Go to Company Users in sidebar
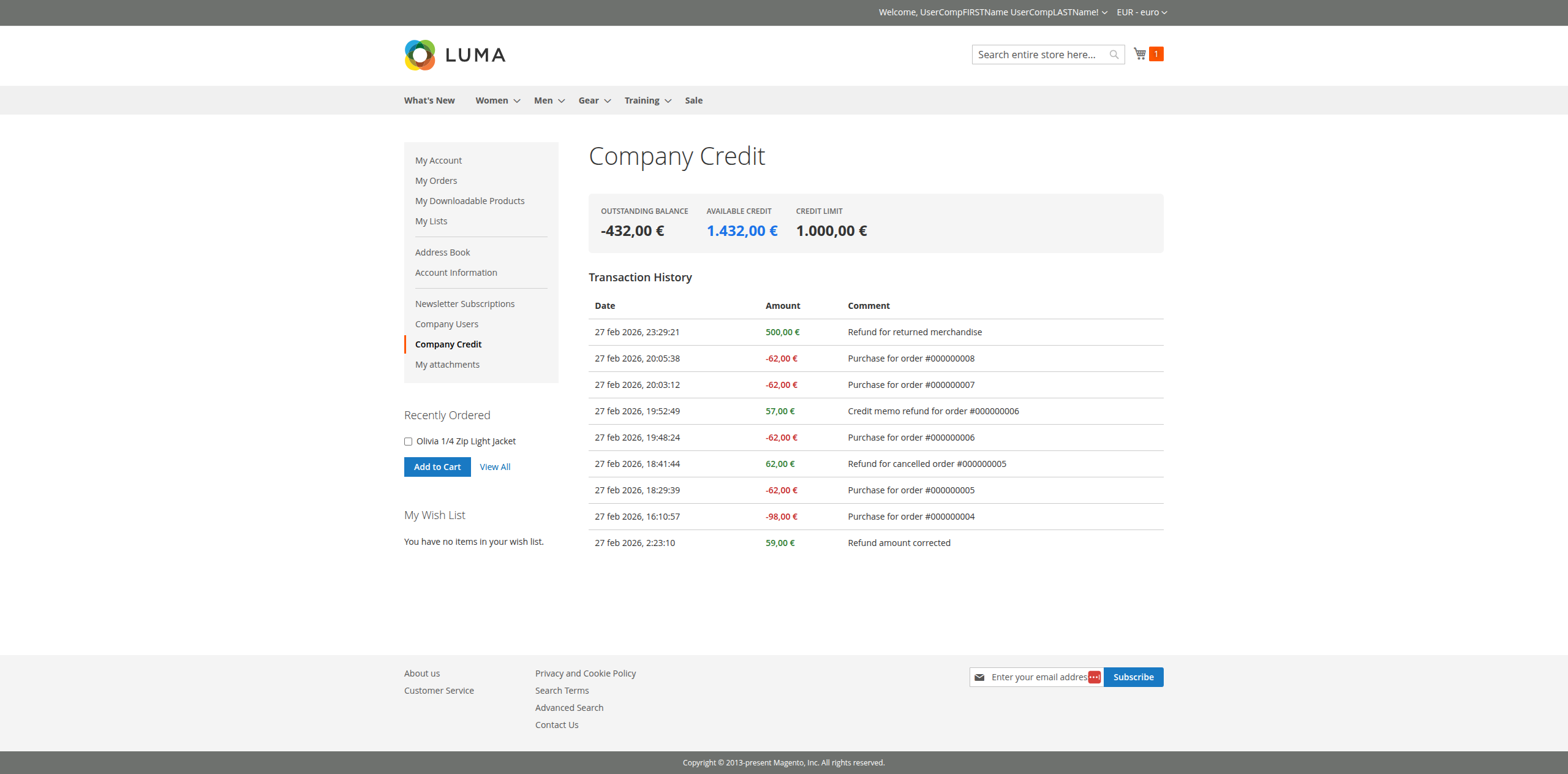 pyautogui.click(x=447, y=324)
